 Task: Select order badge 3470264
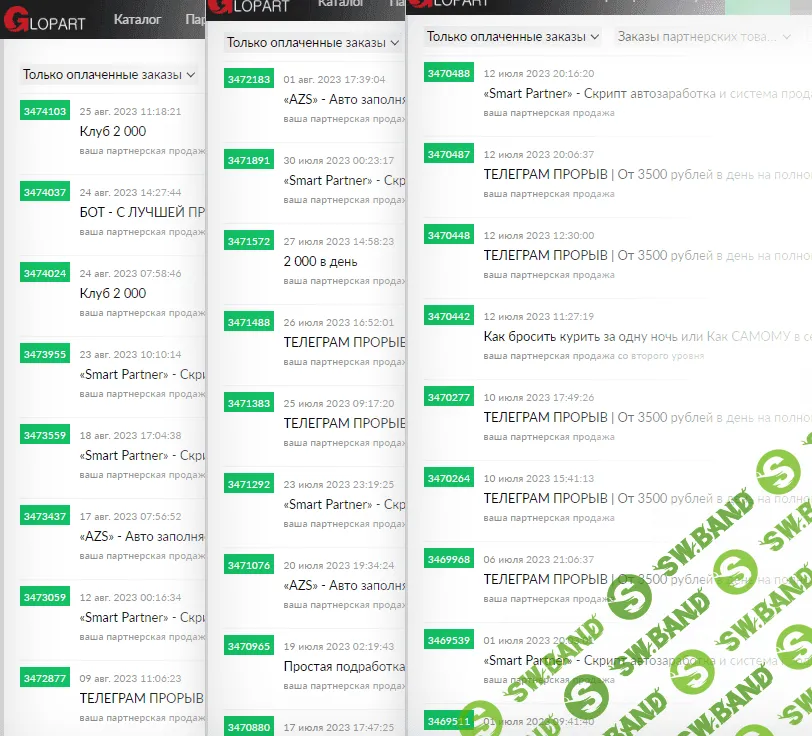[x=449, y=478]
